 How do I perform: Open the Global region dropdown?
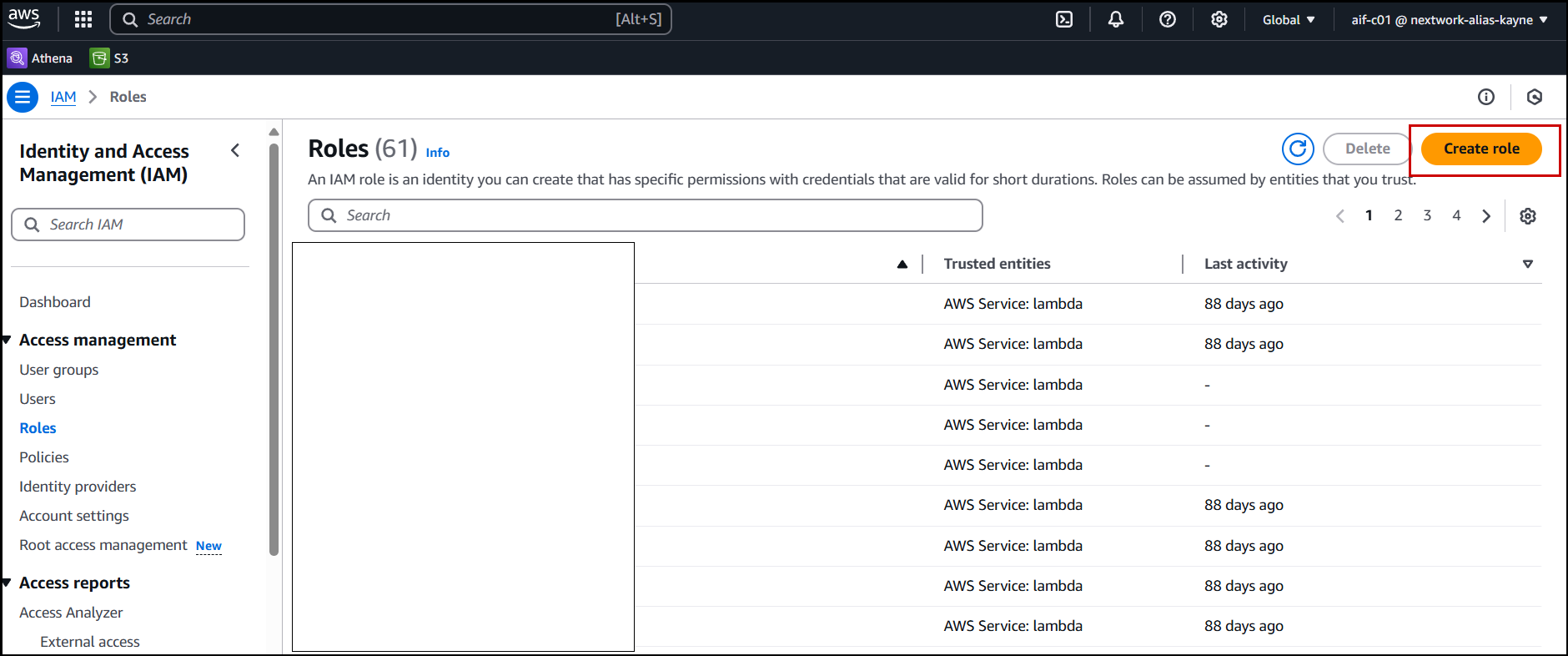click(1289, 19)
